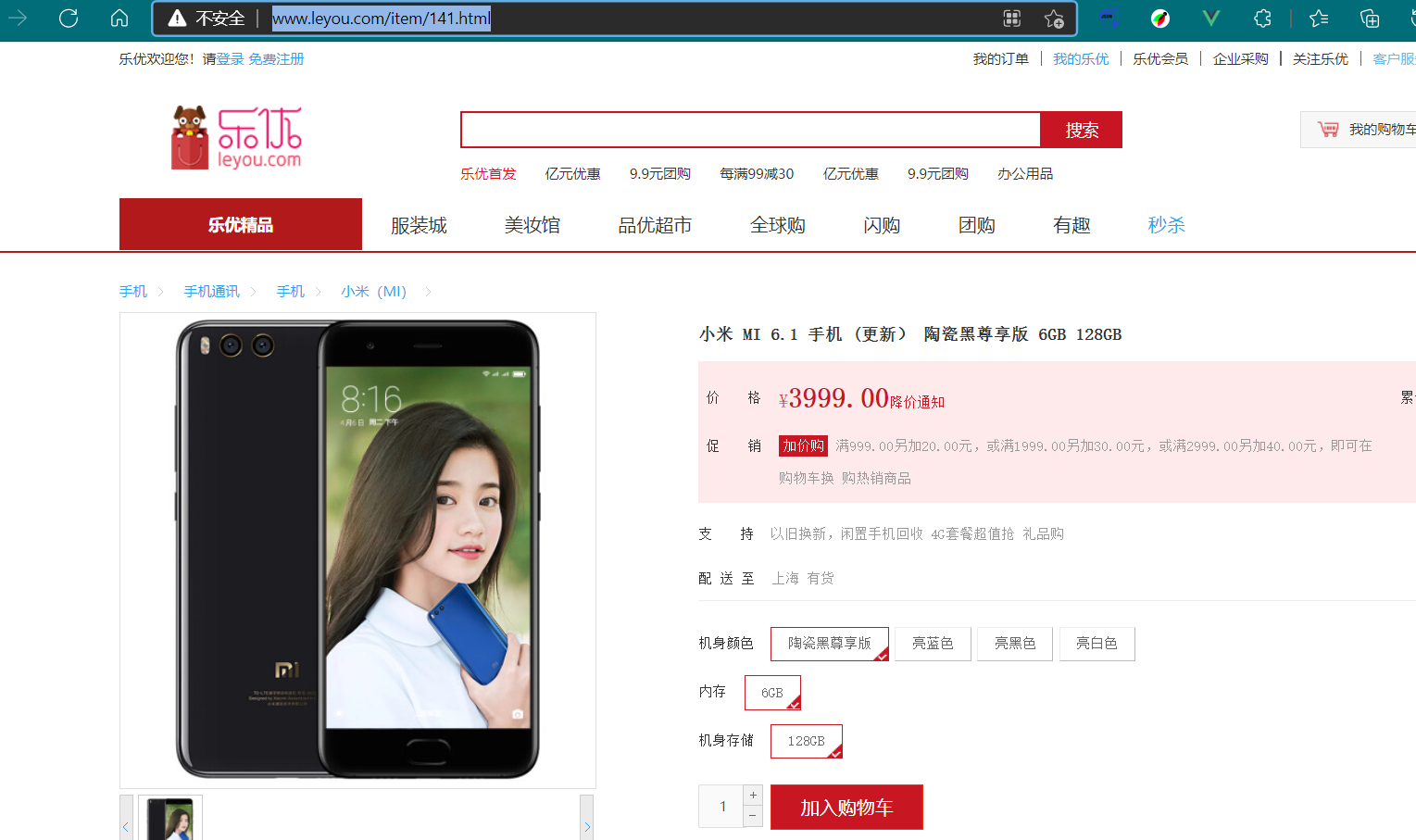
Task: Decrease quantity with minus button
Action: 753,816
